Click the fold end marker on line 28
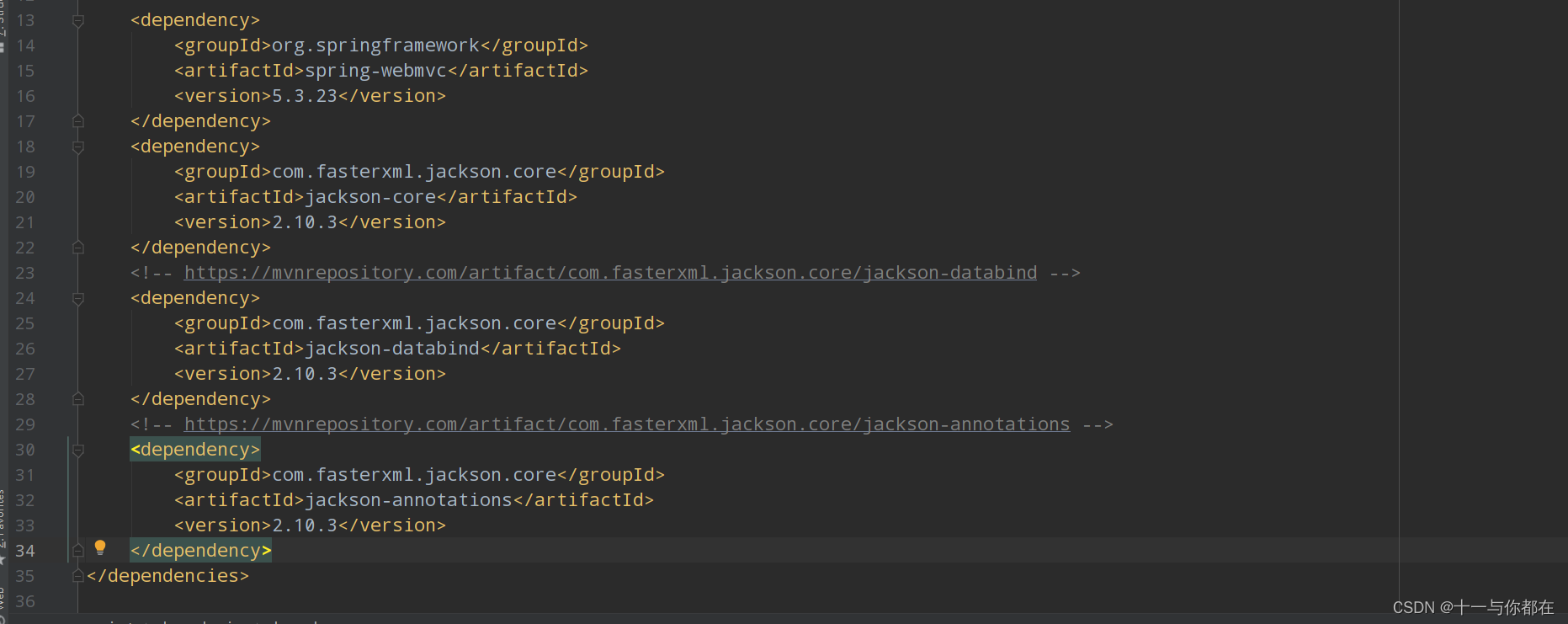 78,399
